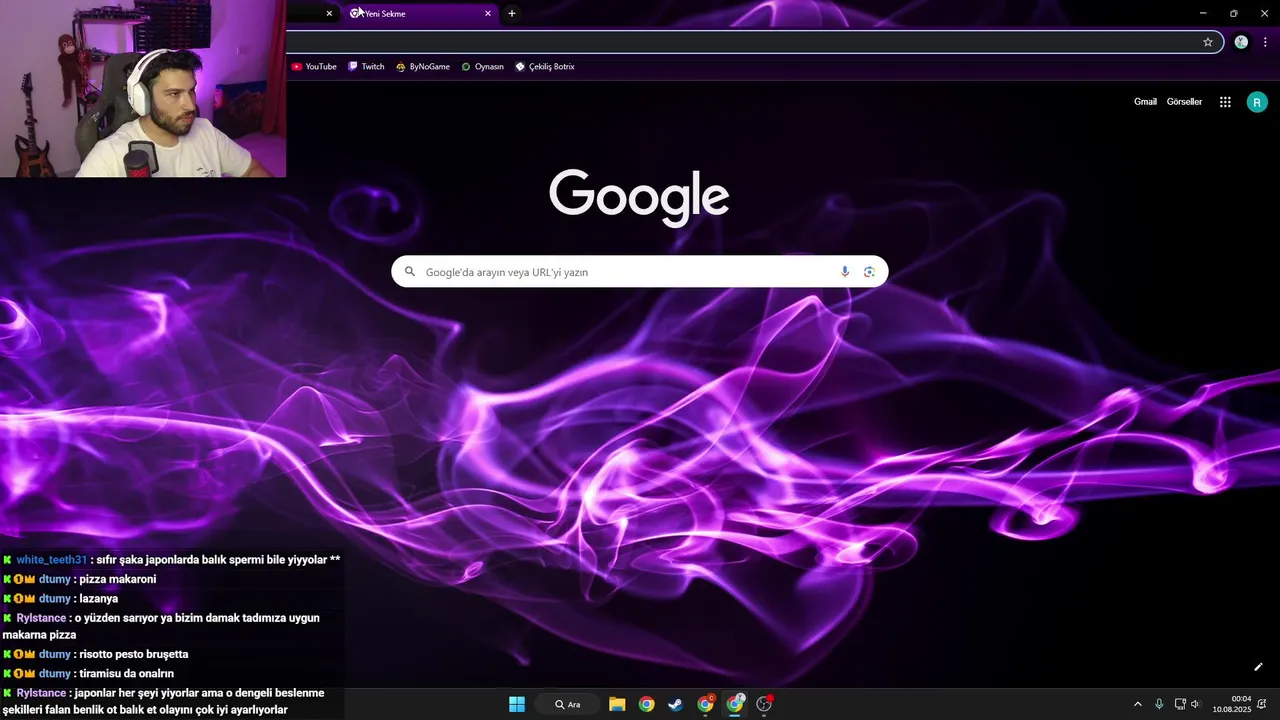Open the Windows Start menu
Viewport: 1280px width, 720px height.
click(x=517, y=704)
